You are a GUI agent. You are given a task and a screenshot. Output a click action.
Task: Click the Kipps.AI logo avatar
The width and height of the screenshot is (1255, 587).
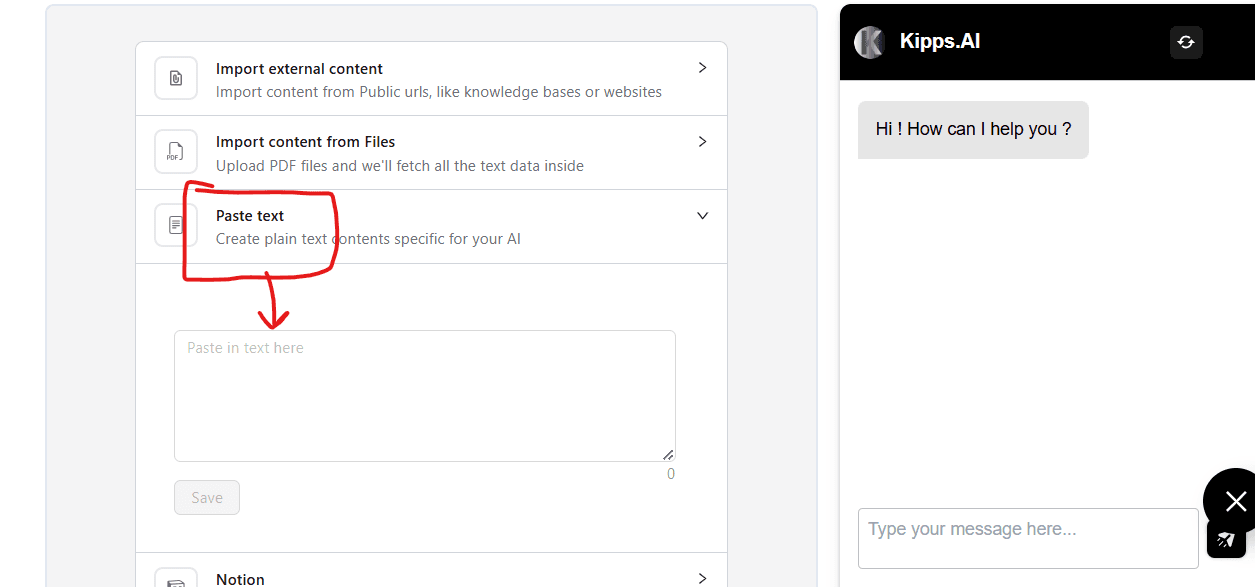(x=869, y=42)
